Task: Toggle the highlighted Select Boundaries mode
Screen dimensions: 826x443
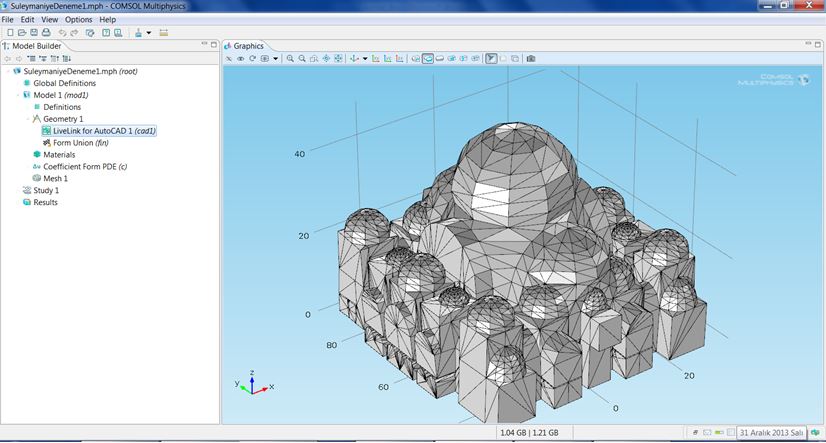Action: click(428, 58)
